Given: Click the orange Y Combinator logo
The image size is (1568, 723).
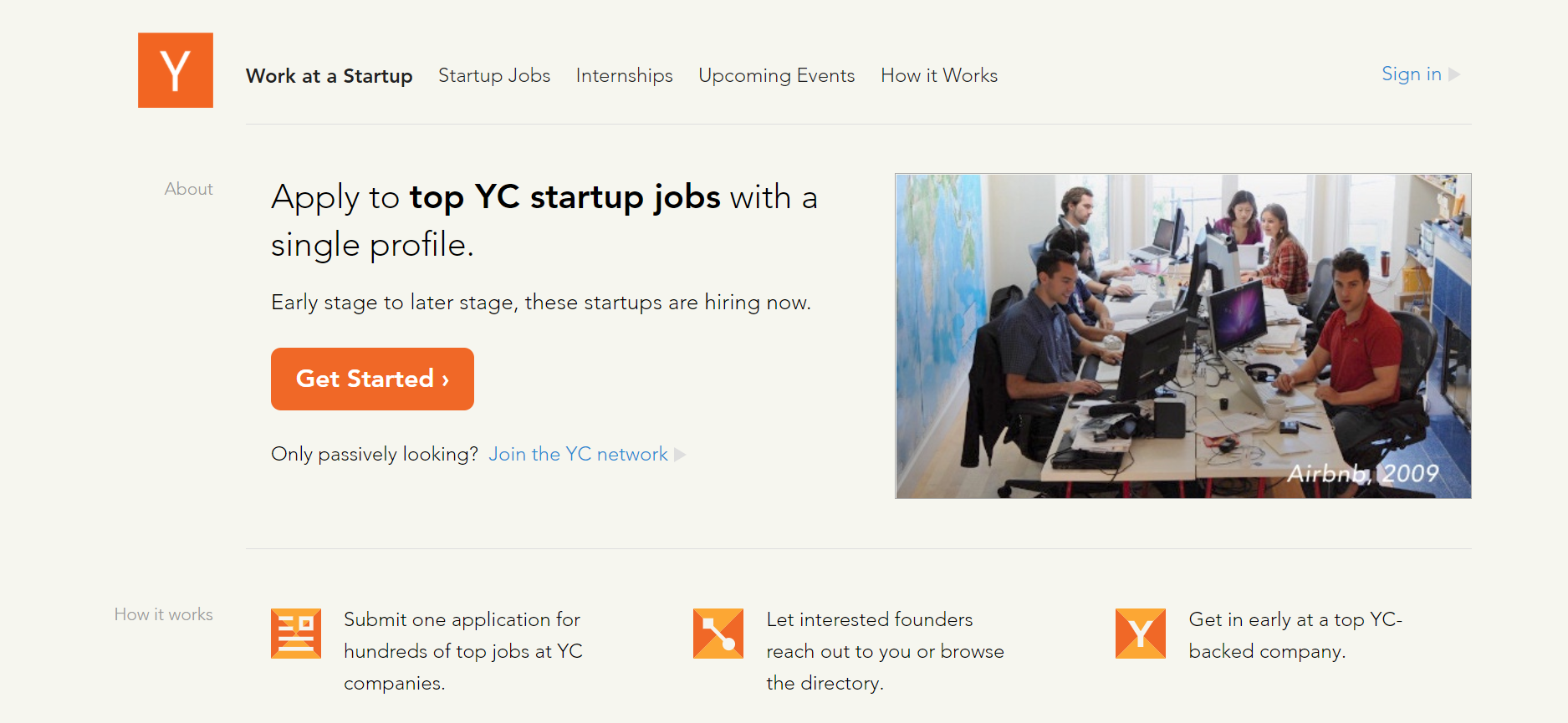Looking at the screenshot, I should pos(176,70).
